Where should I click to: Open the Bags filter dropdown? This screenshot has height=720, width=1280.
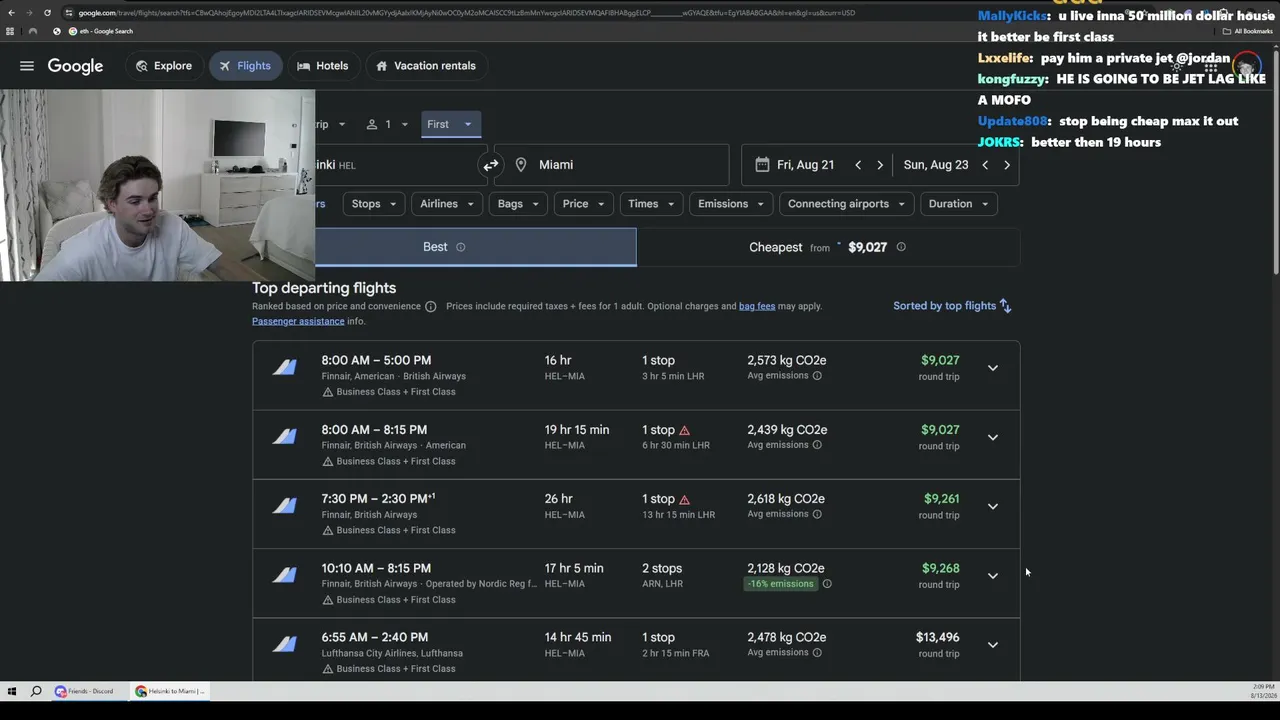pos(518,204)
